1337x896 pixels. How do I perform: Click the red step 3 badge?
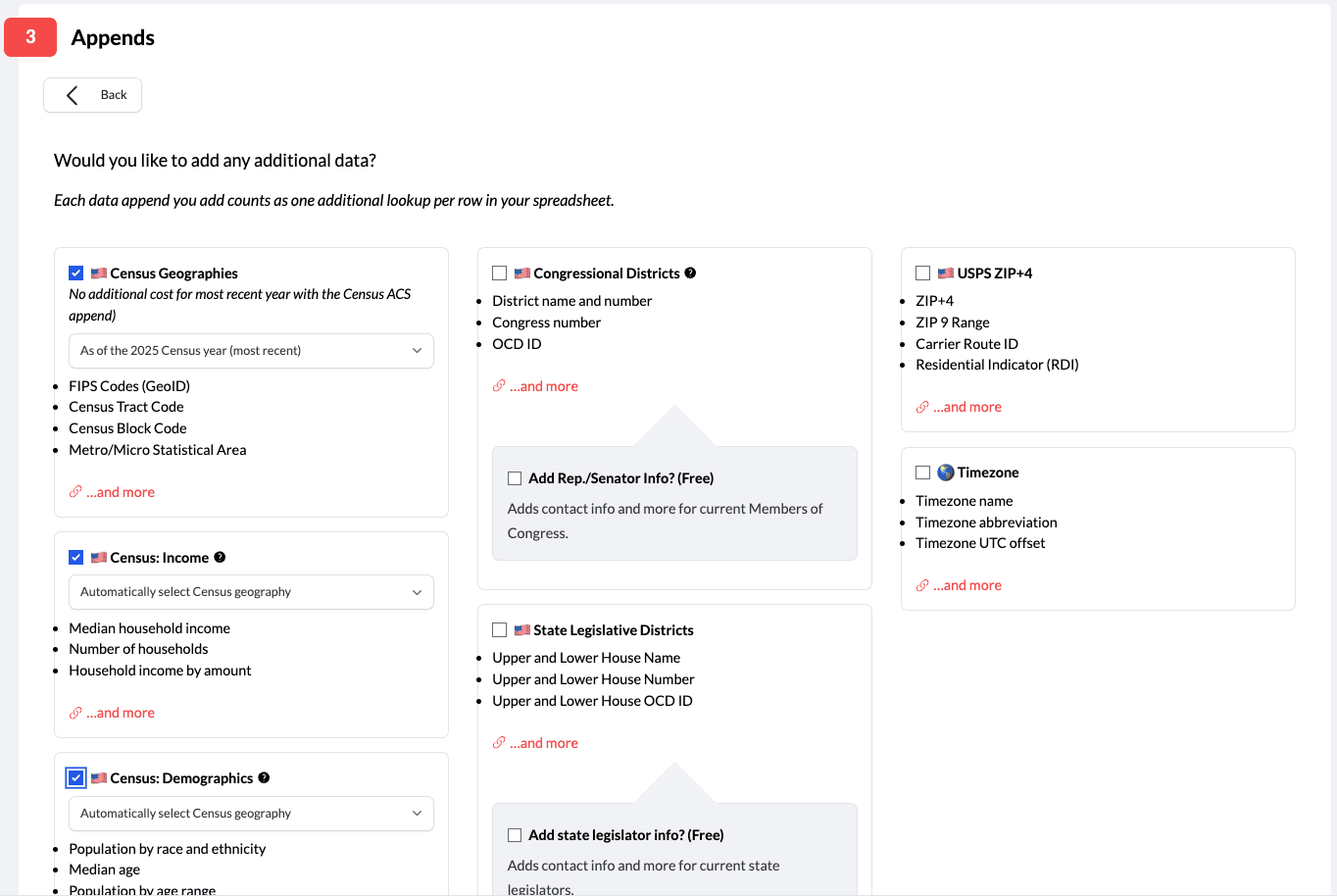coord(29,36)
